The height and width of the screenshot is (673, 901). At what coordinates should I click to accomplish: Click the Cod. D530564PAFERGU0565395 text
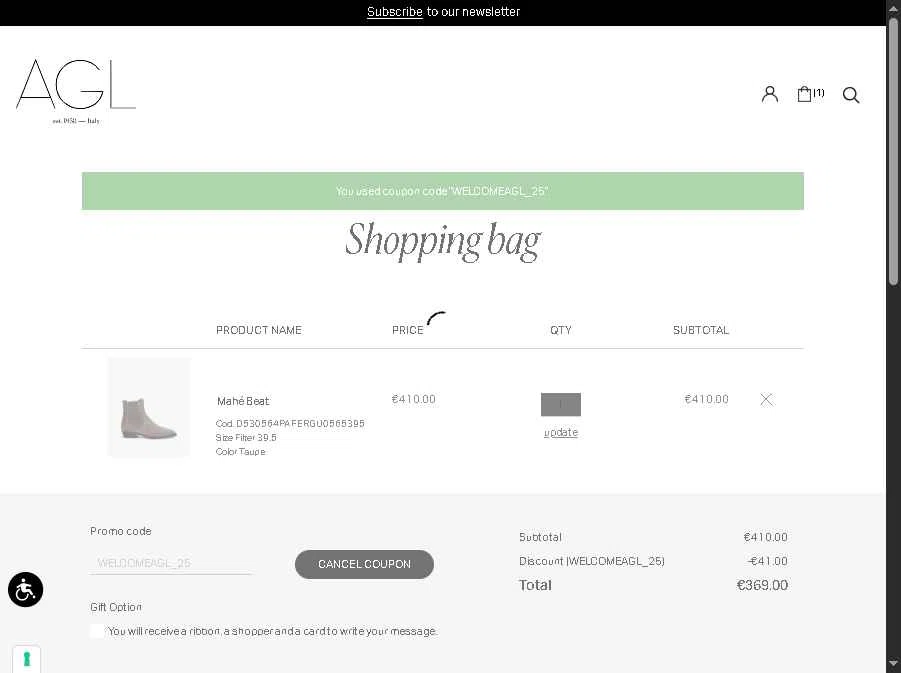coord(290,424)
